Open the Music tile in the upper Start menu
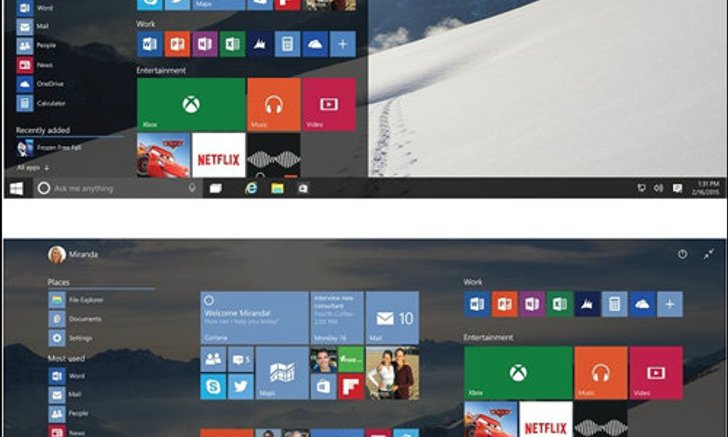Viewport: 728px width, 437px height. (x=273, y=104)
